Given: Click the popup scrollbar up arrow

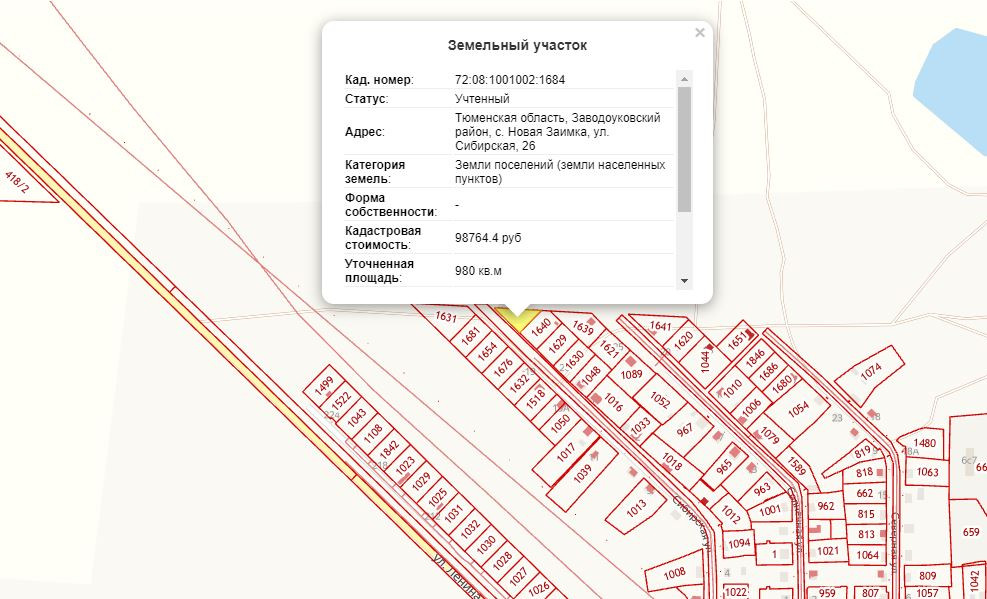Looking at the screenshot, I should coord(684,79).
